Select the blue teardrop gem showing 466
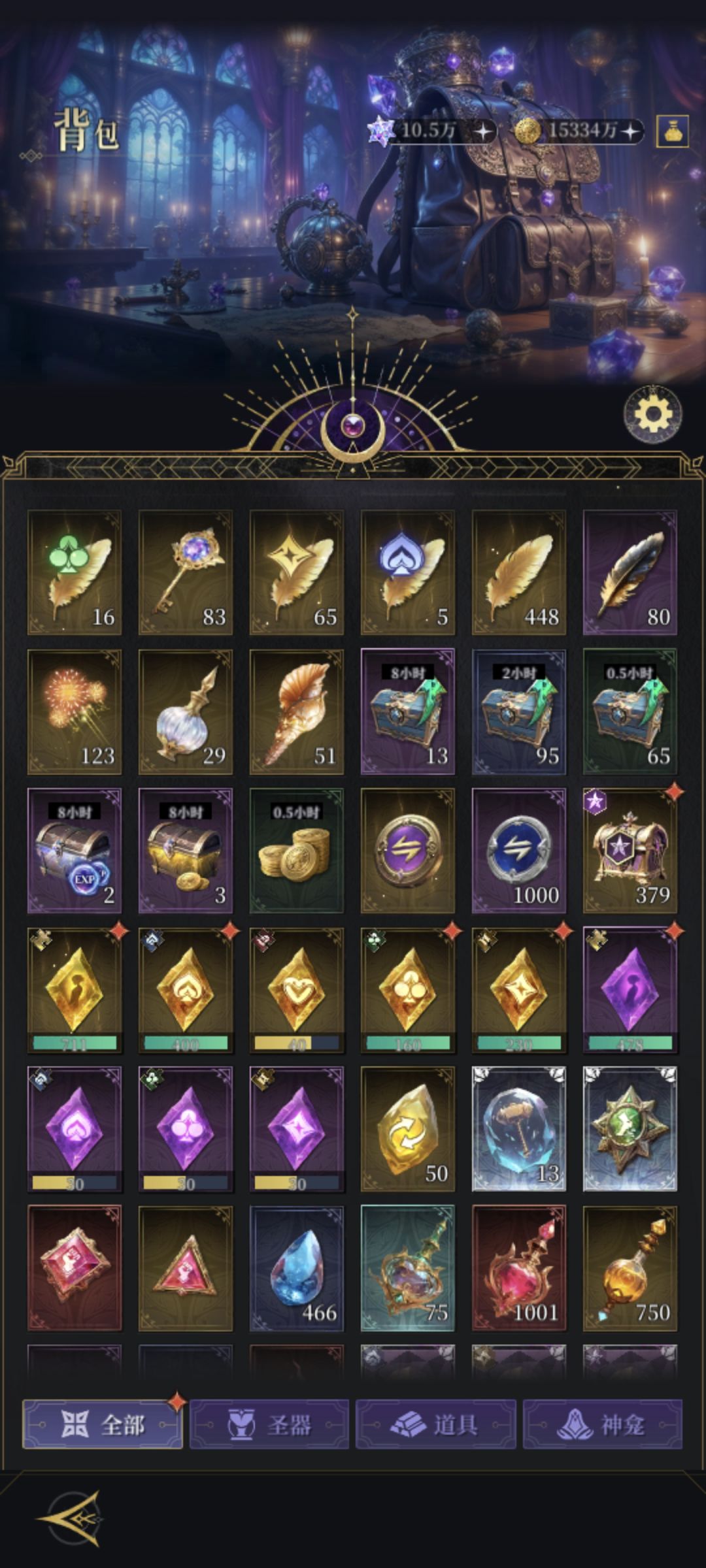This screenshot has height=1568, width=706. point(297,1269)
